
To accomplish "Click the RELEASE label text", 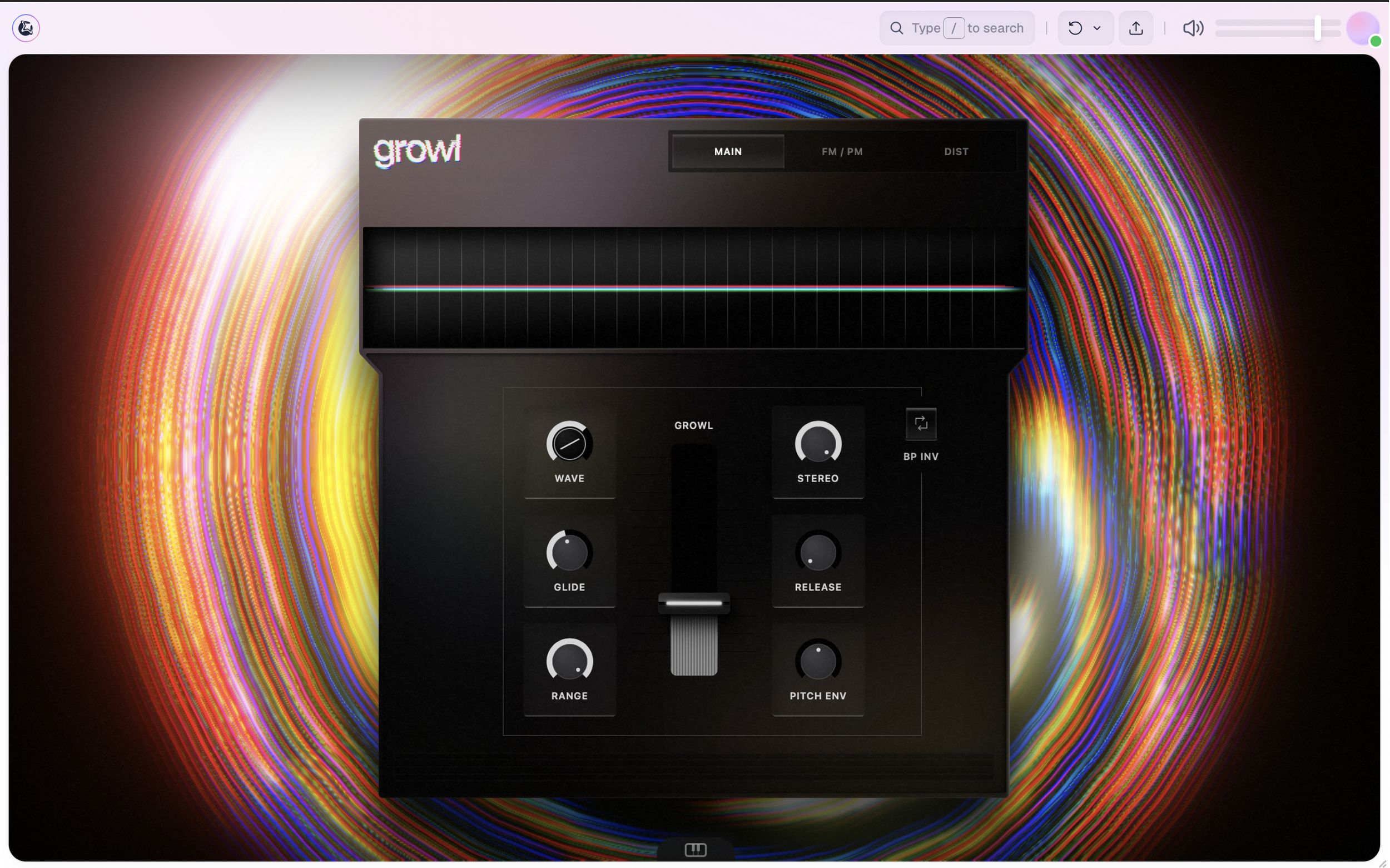I will 818,587.
